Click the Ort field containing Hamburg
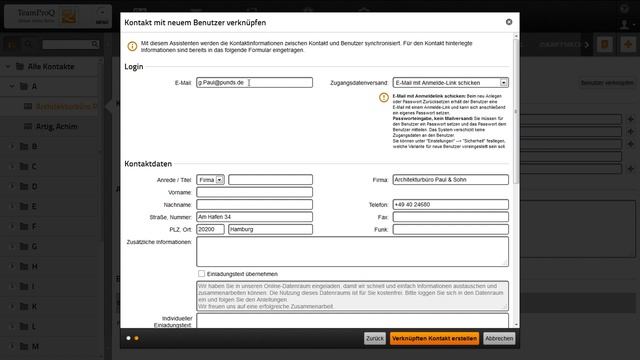This screenshot has width=640, height=360. tap(271, 229)
